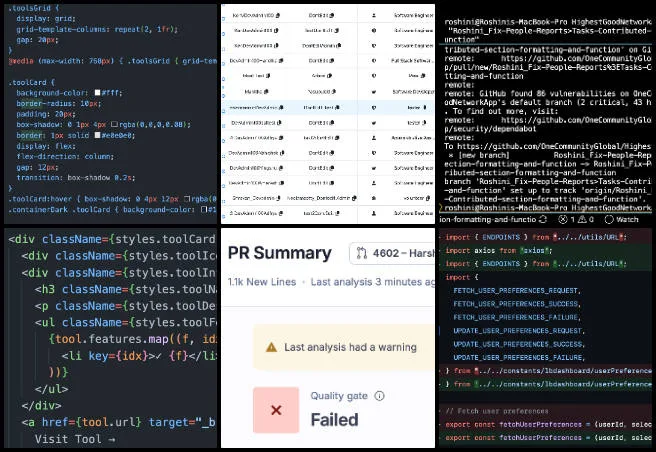This screenshot has height=452, width=656.
Task: Click UPDATE_USER_PREFERENCES_FAILURE in the diff
Action: pyautogui.click(x=519, y=357)
